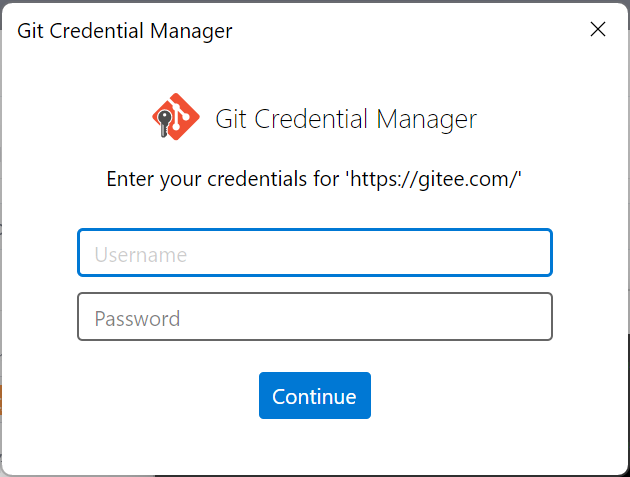Select the Password placeholder text

coord(137,319)
